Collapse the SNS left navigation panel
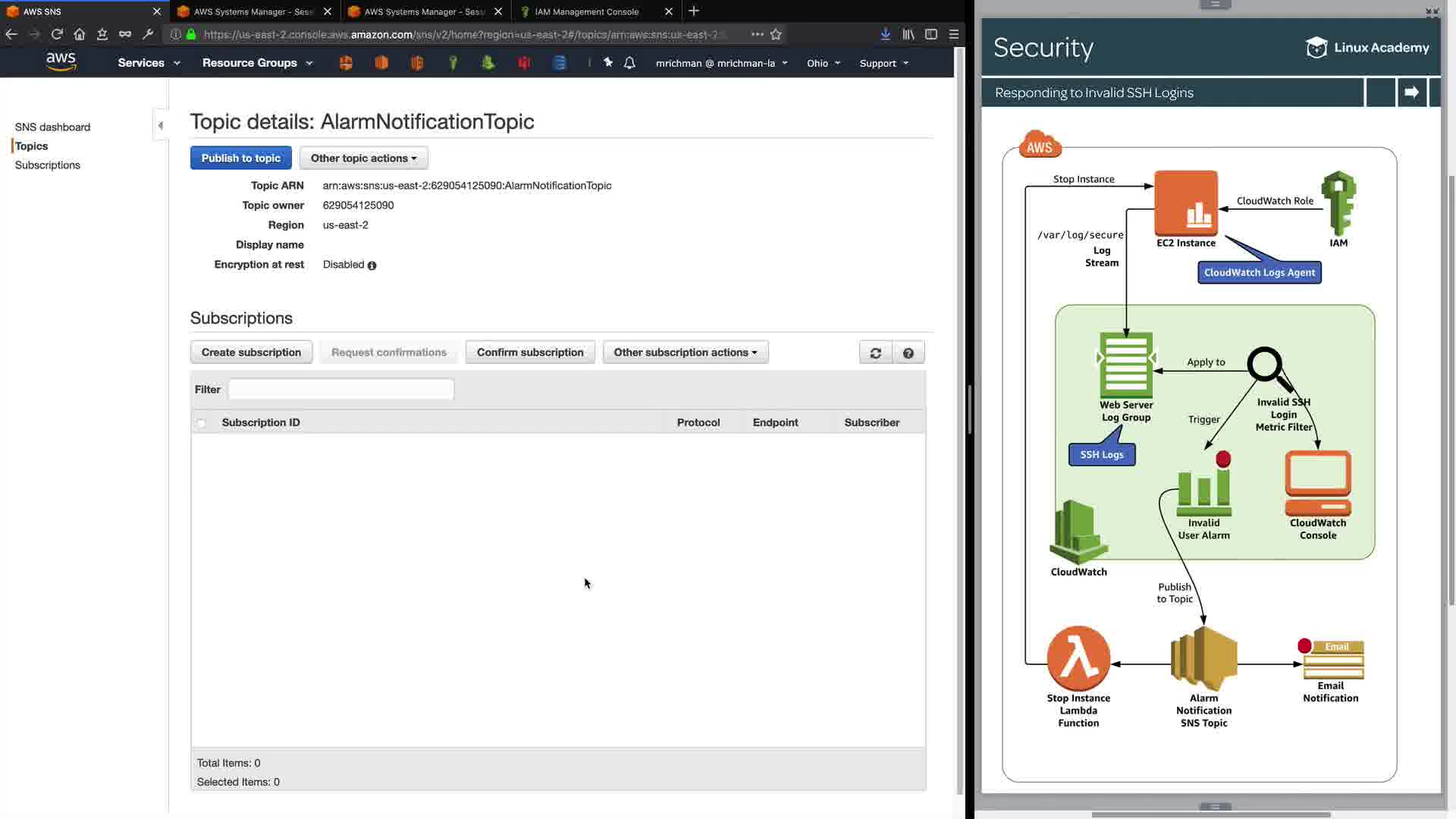Viewport: 1456px width, 819px height. click(x=160, y=126)
